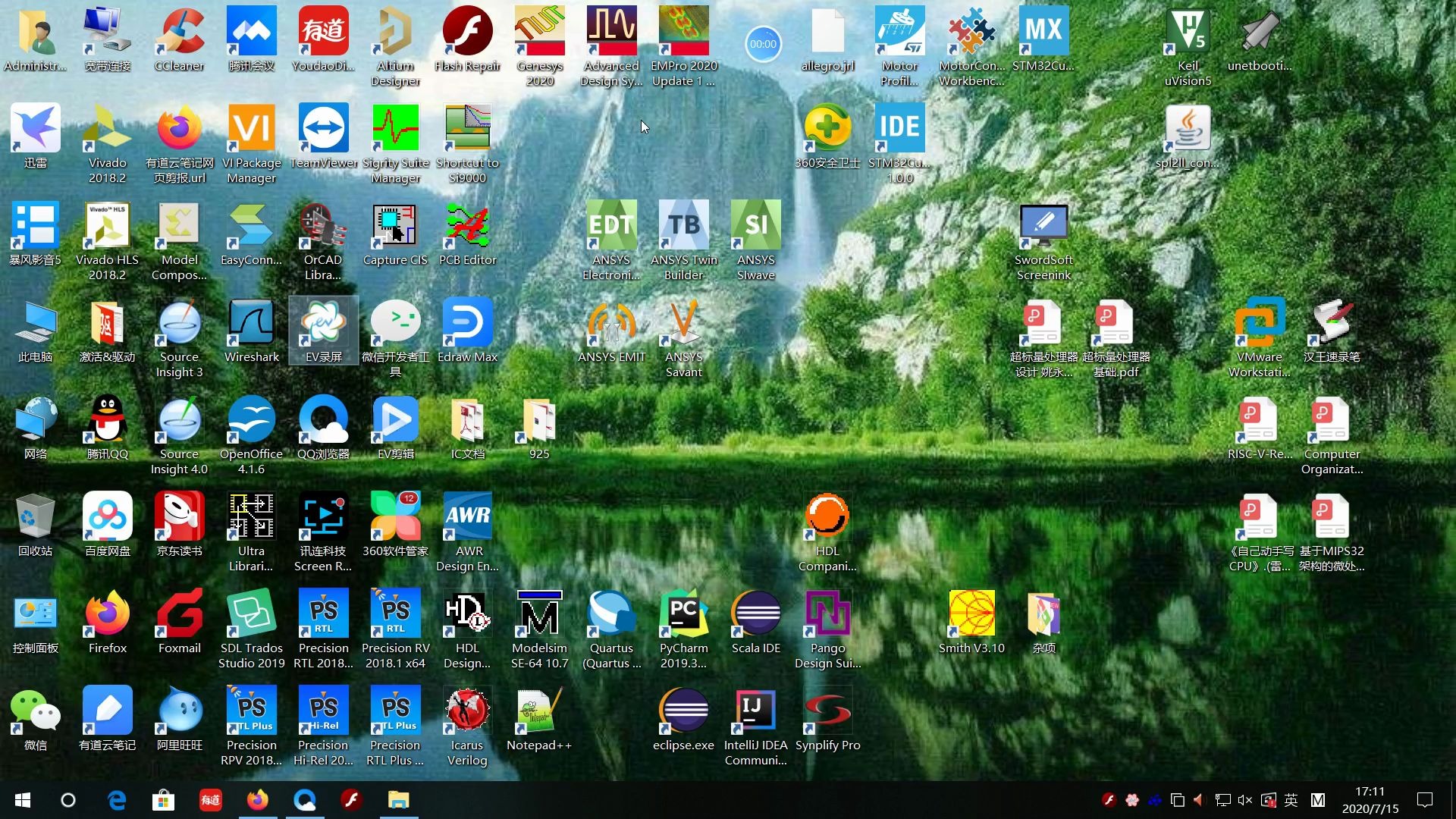Launch IntelliJ IDEA Community icon
The width and height of the screenshot is (1456, 819).
(755, 726)
